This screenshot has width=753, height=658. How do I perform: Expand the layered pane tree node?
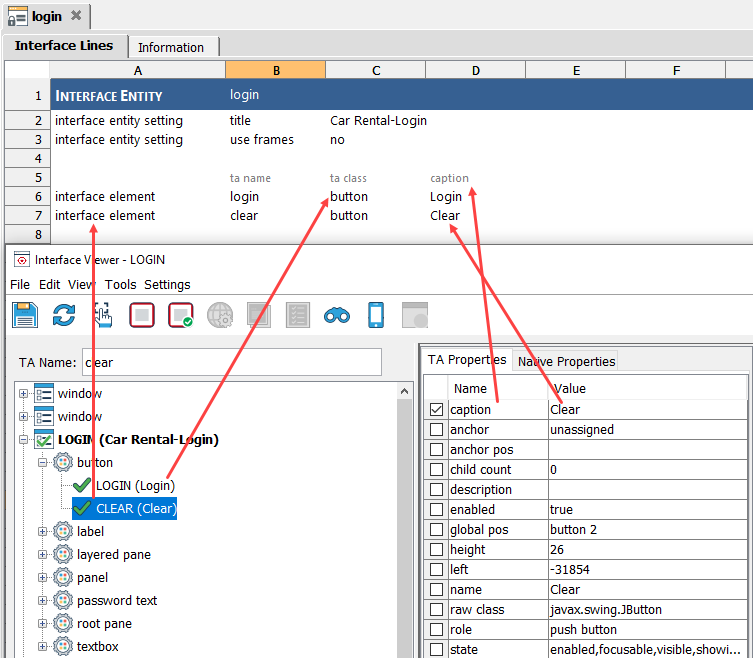tap(42, 554)
